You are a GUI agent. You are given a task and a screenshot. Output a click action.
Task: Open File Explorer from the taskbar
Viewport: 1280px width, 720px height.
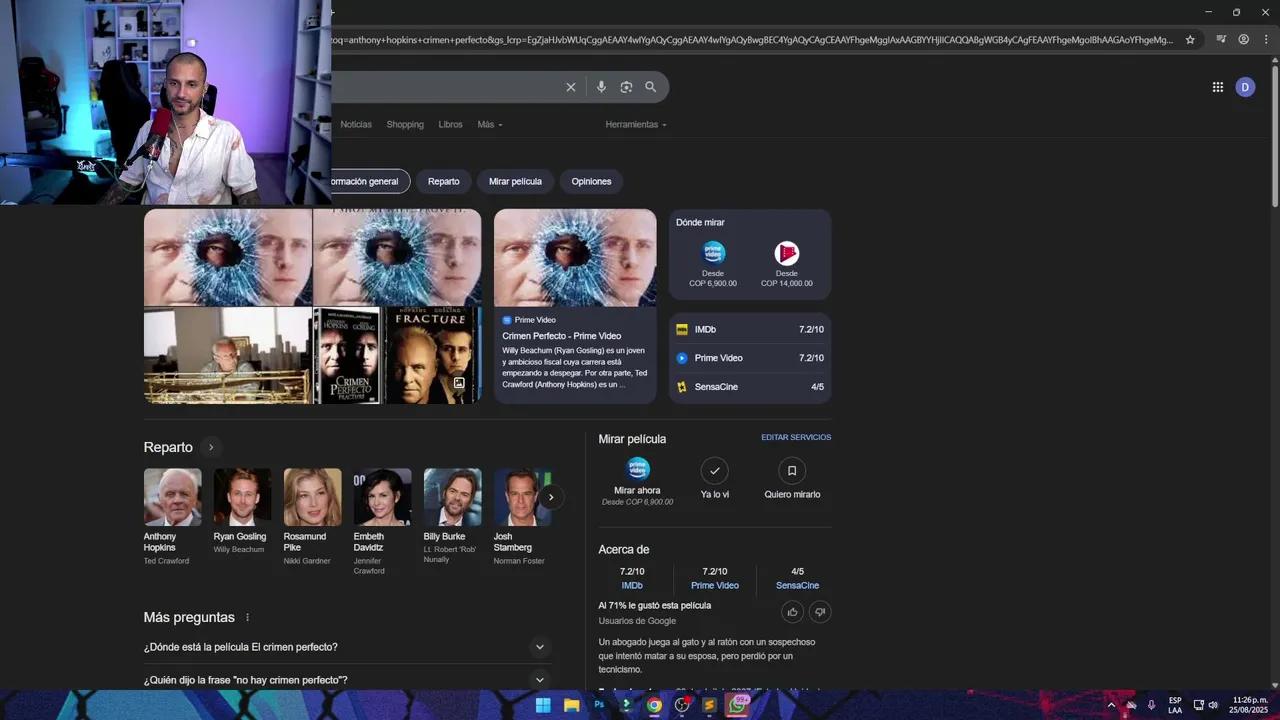(571, 705)
